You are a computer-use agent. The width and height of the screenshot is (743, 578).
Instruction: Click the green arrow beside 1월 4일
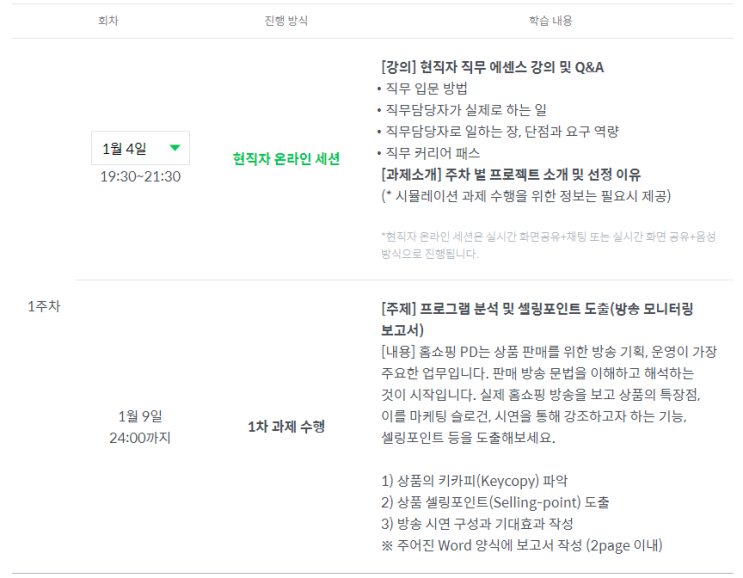pyautogui.click(x=175, y=149)
